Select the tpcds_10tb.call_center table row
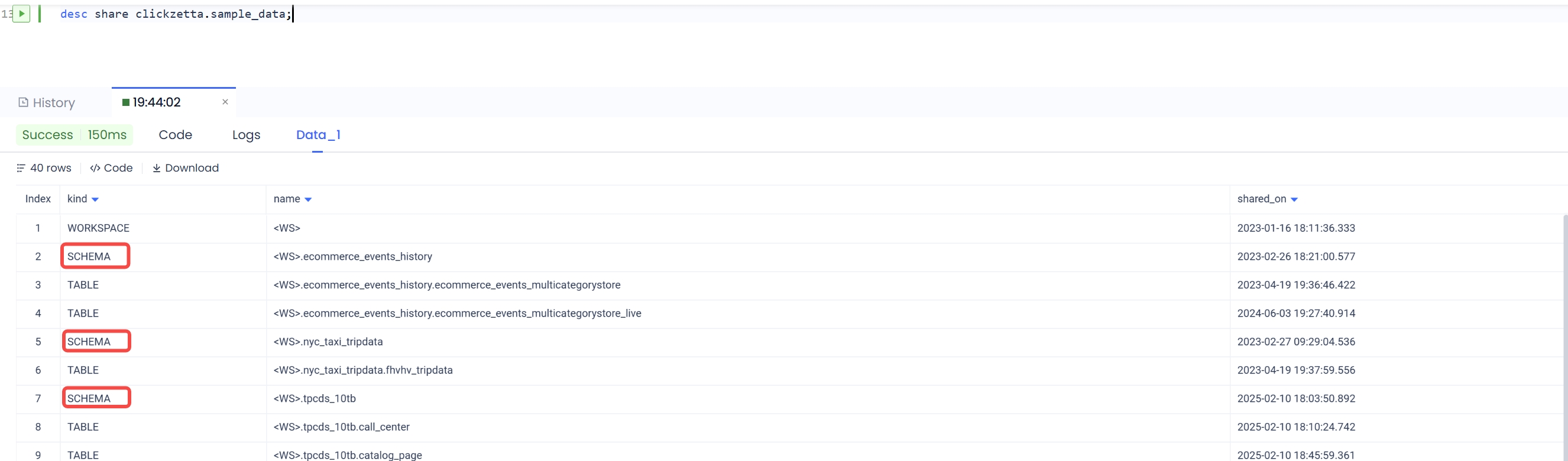The width and height of the screenshot is (1568, 461). click(342, 427)
